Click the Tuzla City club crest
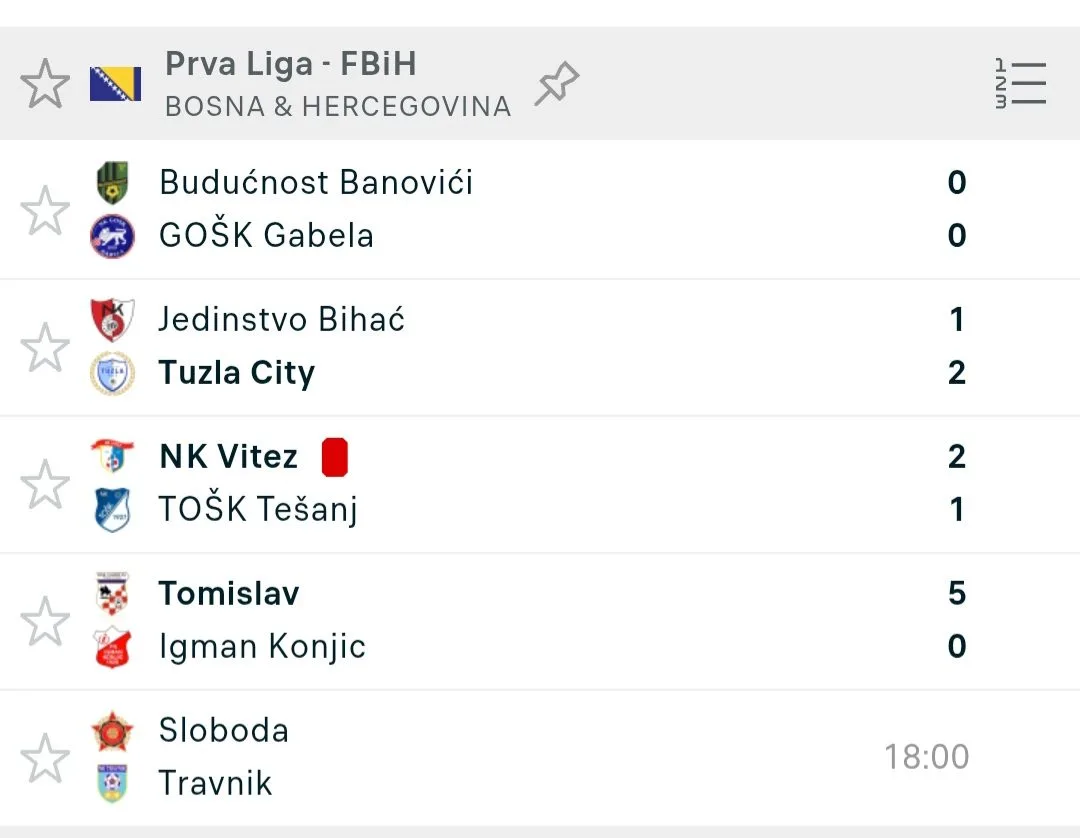Screen dimensions: 1080x838 (x=112, y=374)
